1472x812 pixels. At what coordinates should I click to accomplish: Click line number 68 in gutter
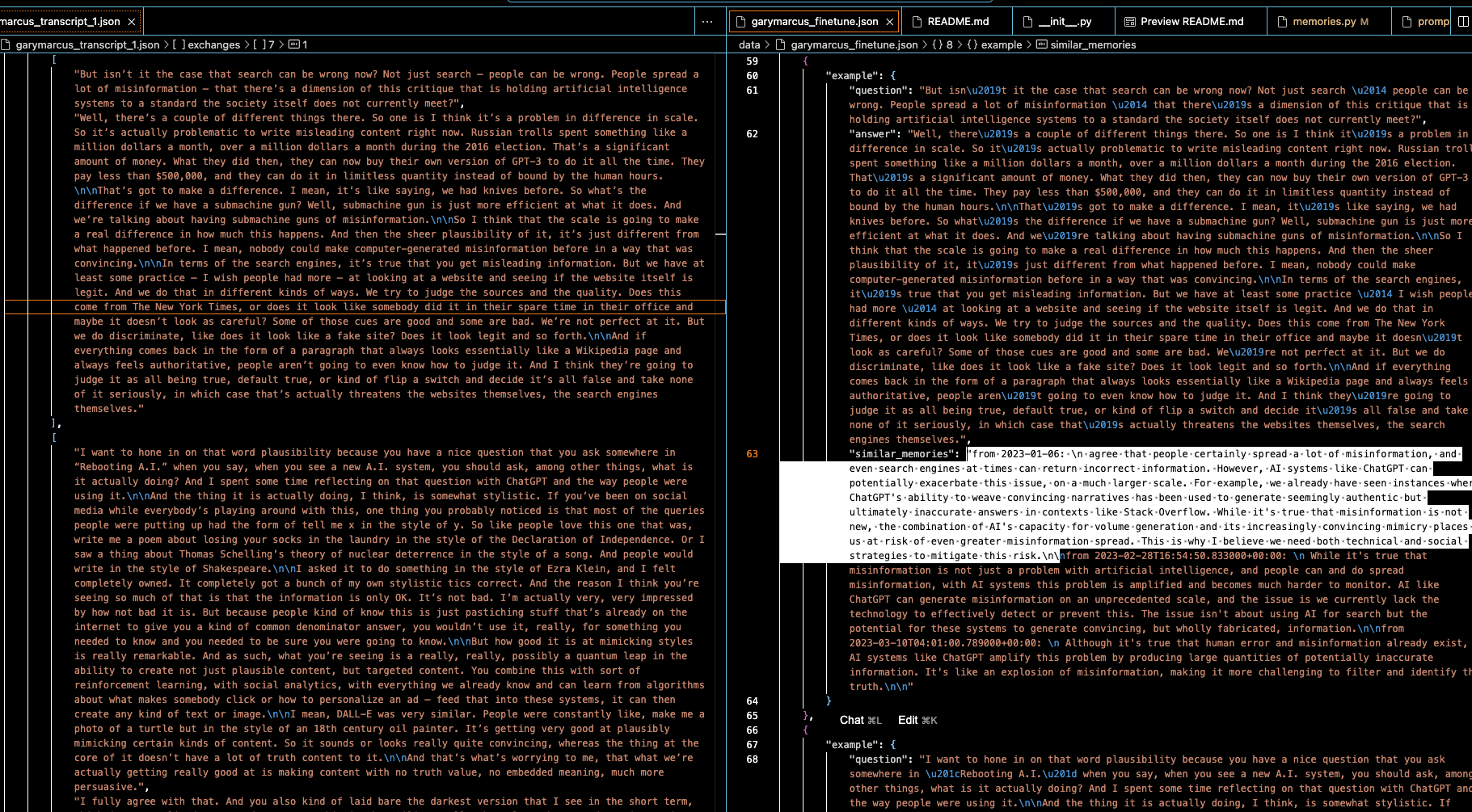coord(752,759)
